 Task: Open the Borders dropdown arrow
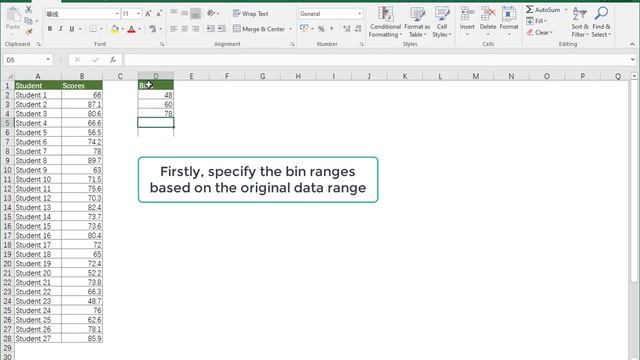tap(101, 29)
